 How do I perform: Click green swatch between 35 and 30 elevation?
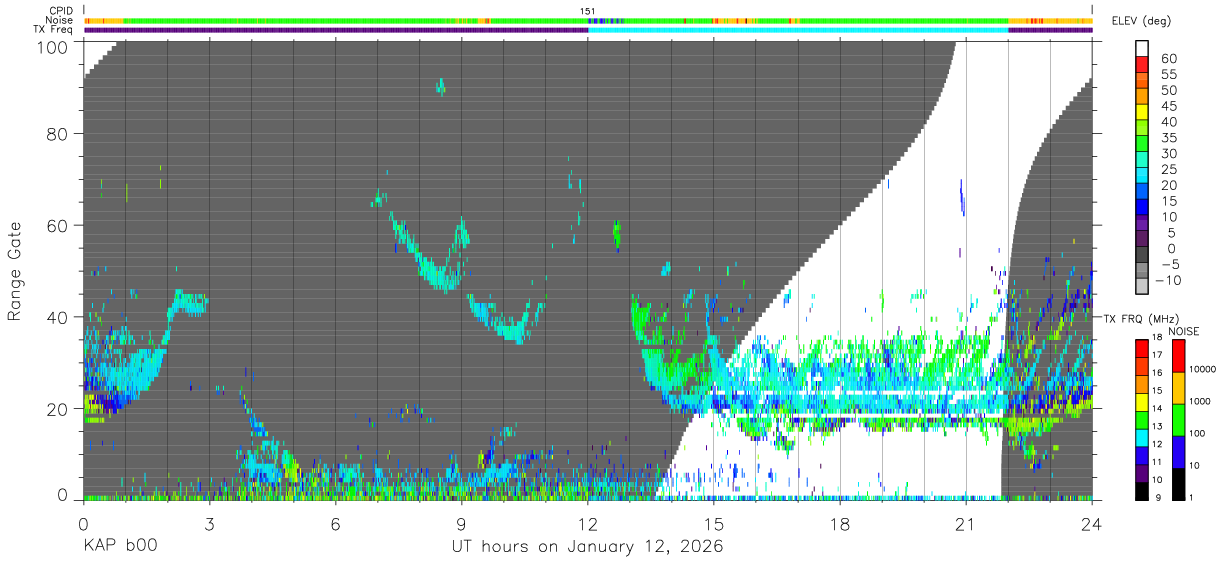pyautogui.click(x=1142, y=145)
